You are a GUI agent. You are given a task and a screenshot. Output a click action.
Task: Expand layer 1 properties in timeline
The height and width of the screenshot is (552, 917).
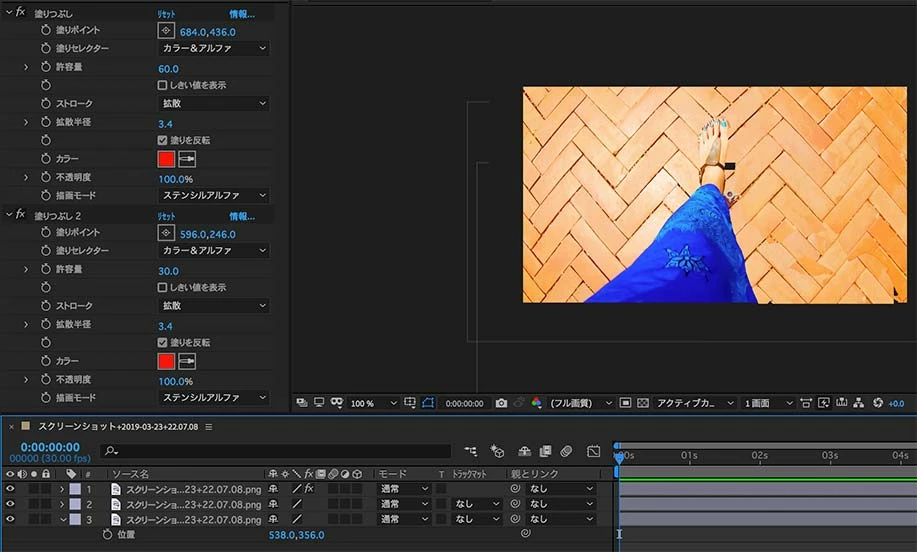[x=62, y=489]
